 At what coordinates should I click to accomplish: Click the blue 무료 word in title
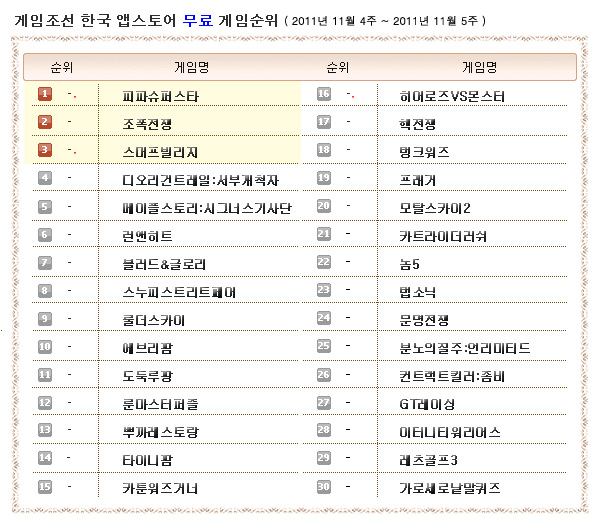[x=197, y=20]
